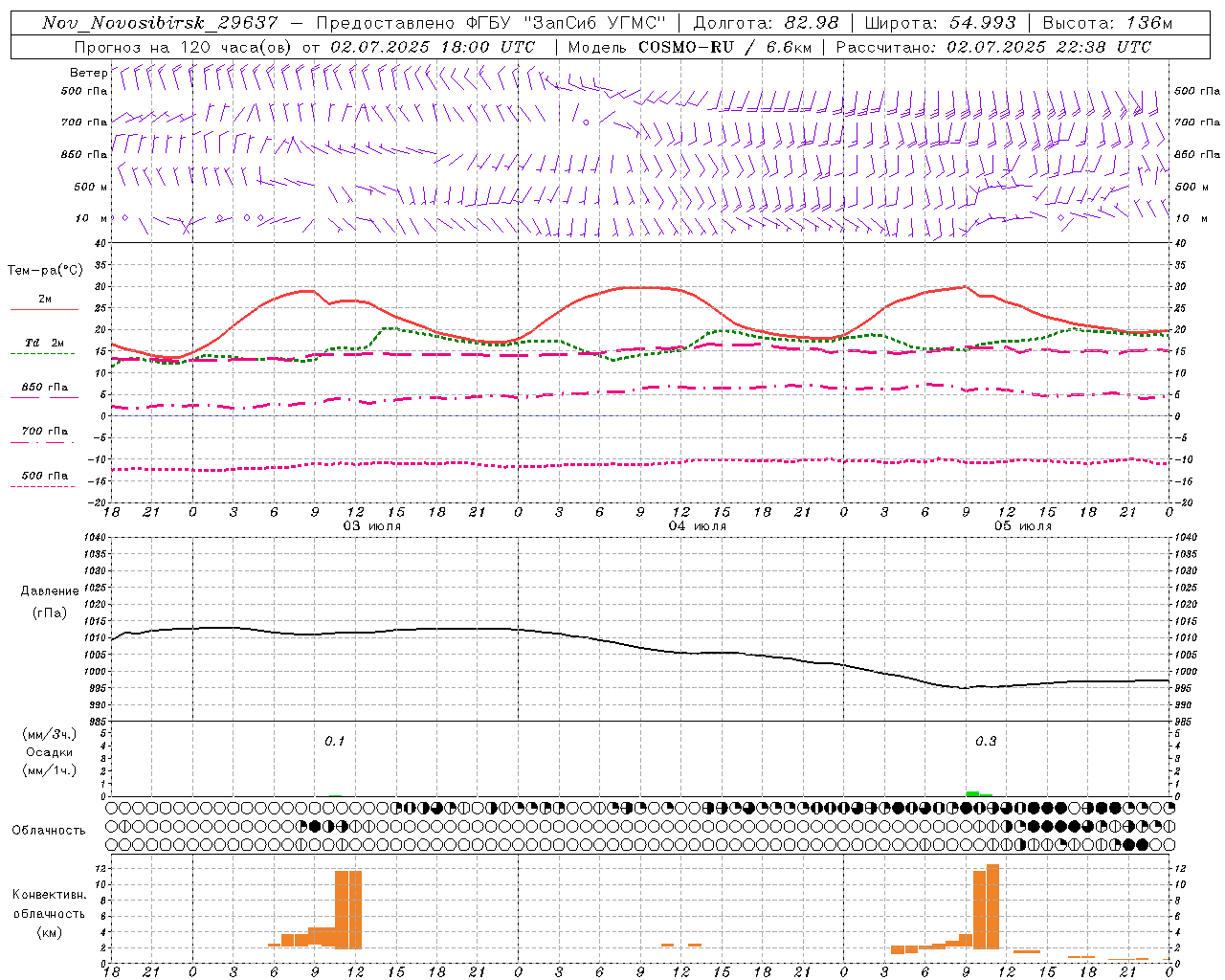Click the (мм/1ч.) precipitation unit label
Viewport: 1225px width, 980px height.
[x=50, y=770]
